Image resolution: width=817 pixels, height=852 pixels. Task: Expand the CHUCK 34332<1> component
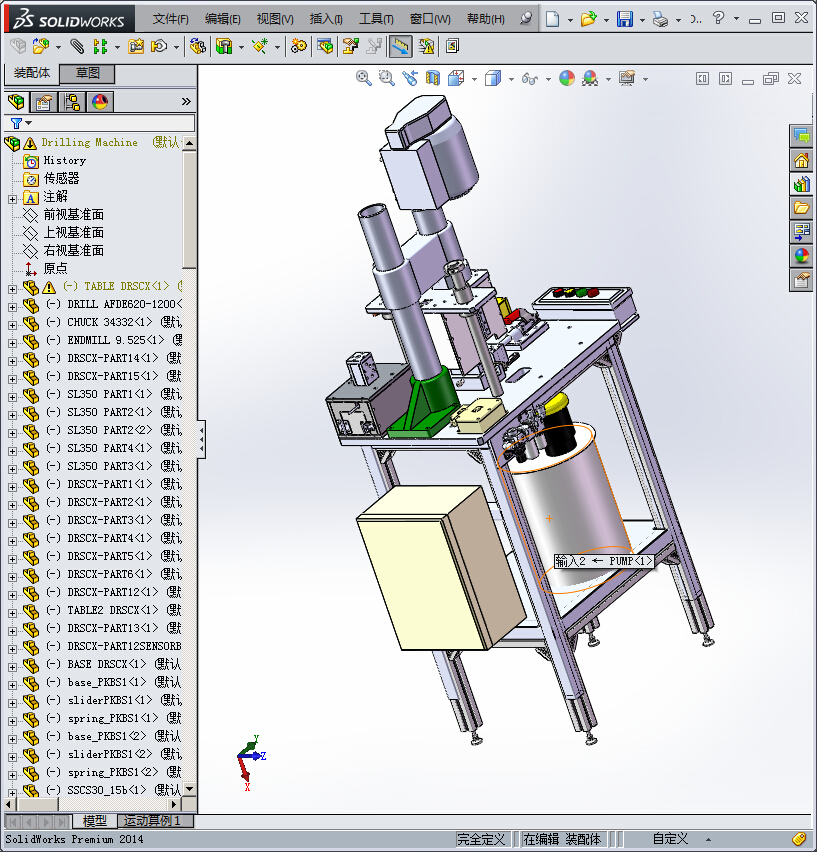12,325
